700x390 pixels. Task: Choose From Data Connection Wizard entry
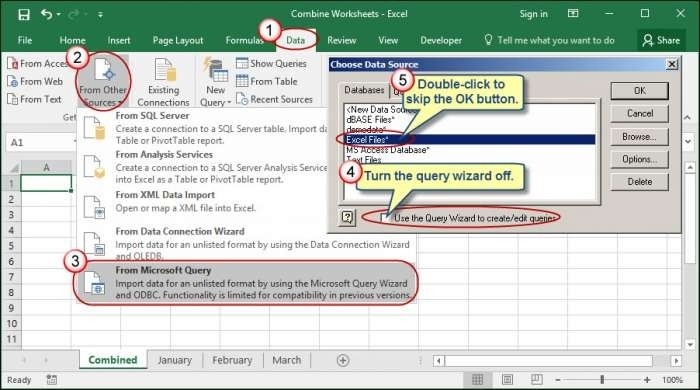pos(246,243)
